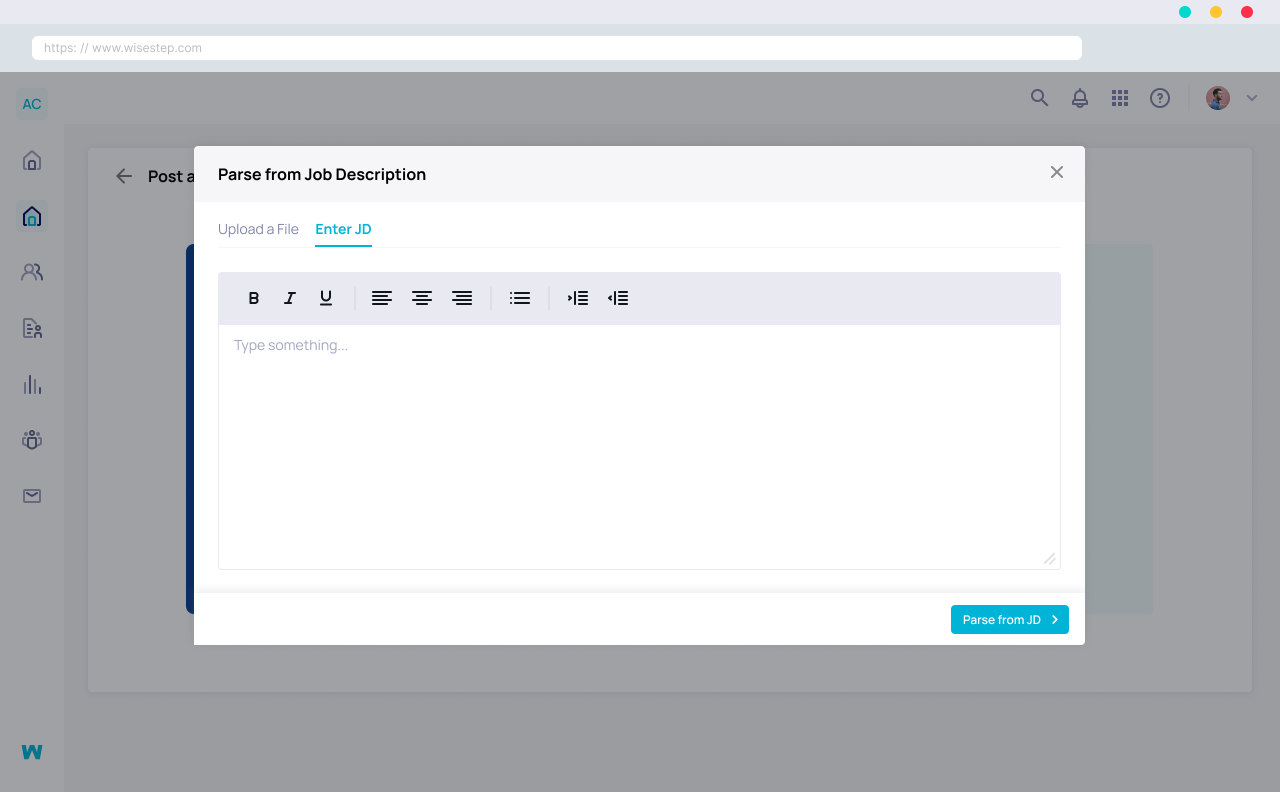Screen dimensions: 1280x792
Task: Open the highlighted jobs icon in the sidebar
Action: coord(32,216)
